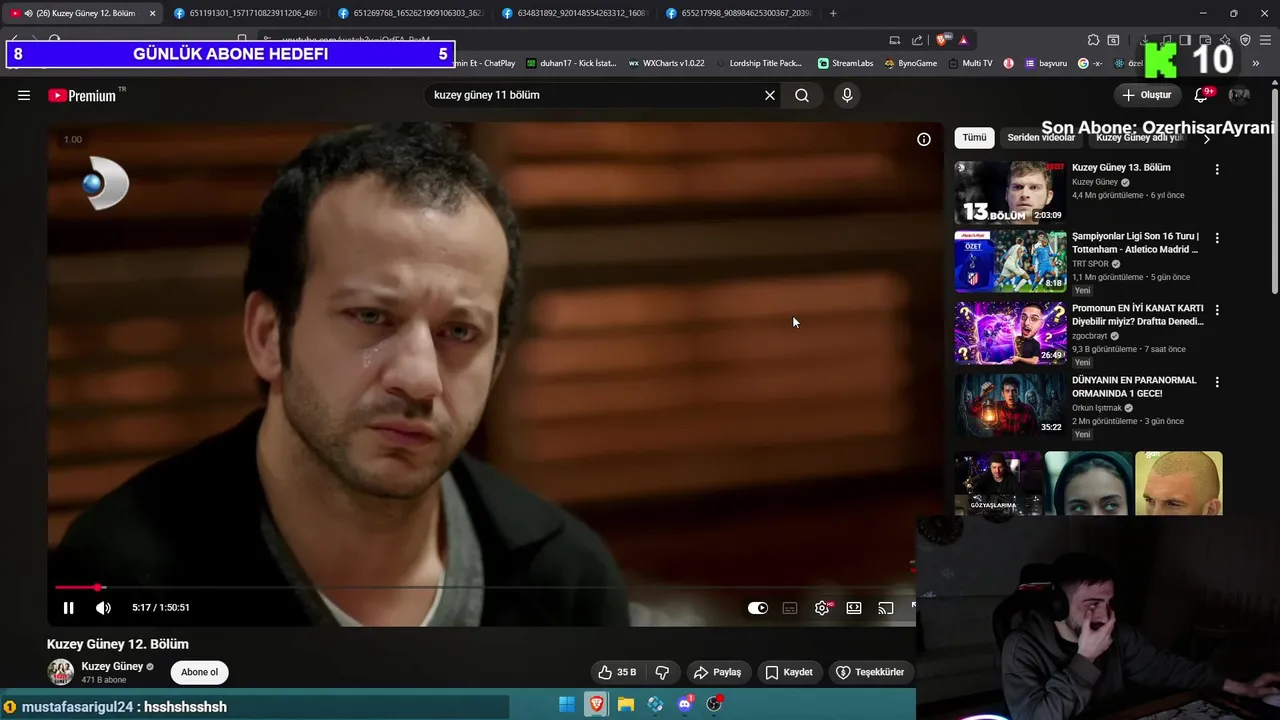
Task: Open Discord from the taskbar
Action: 685,704
